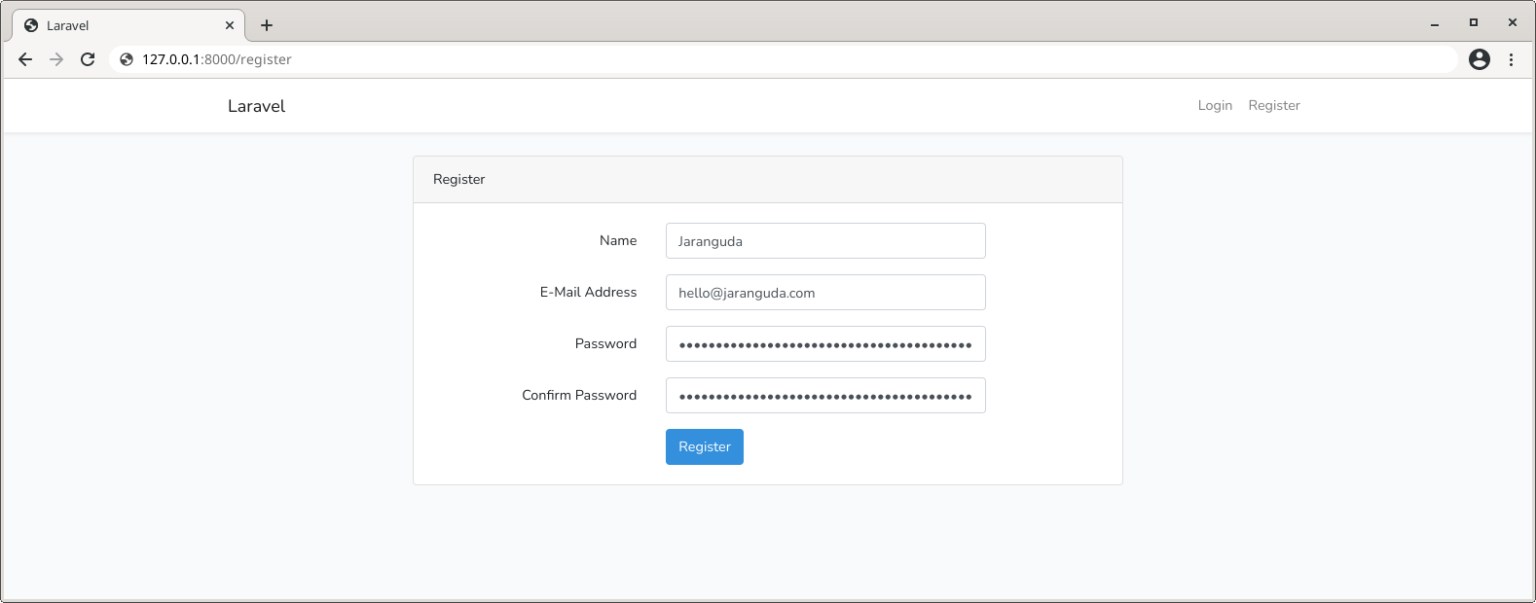The height and width of the screenshot is (603, 1536).
Task: Click the back navigation arrow
Action: click(25, 59)
